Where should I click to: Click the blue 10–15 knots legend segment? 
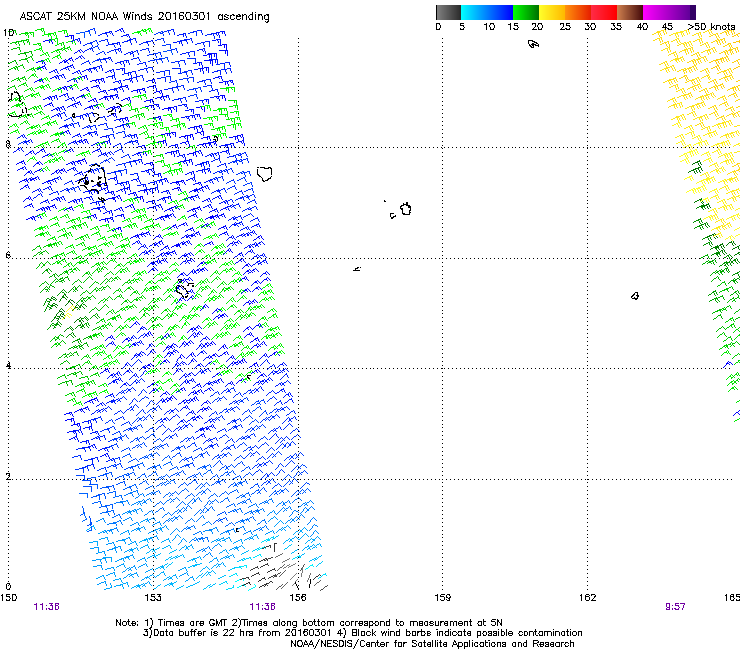tap(500, 12)
